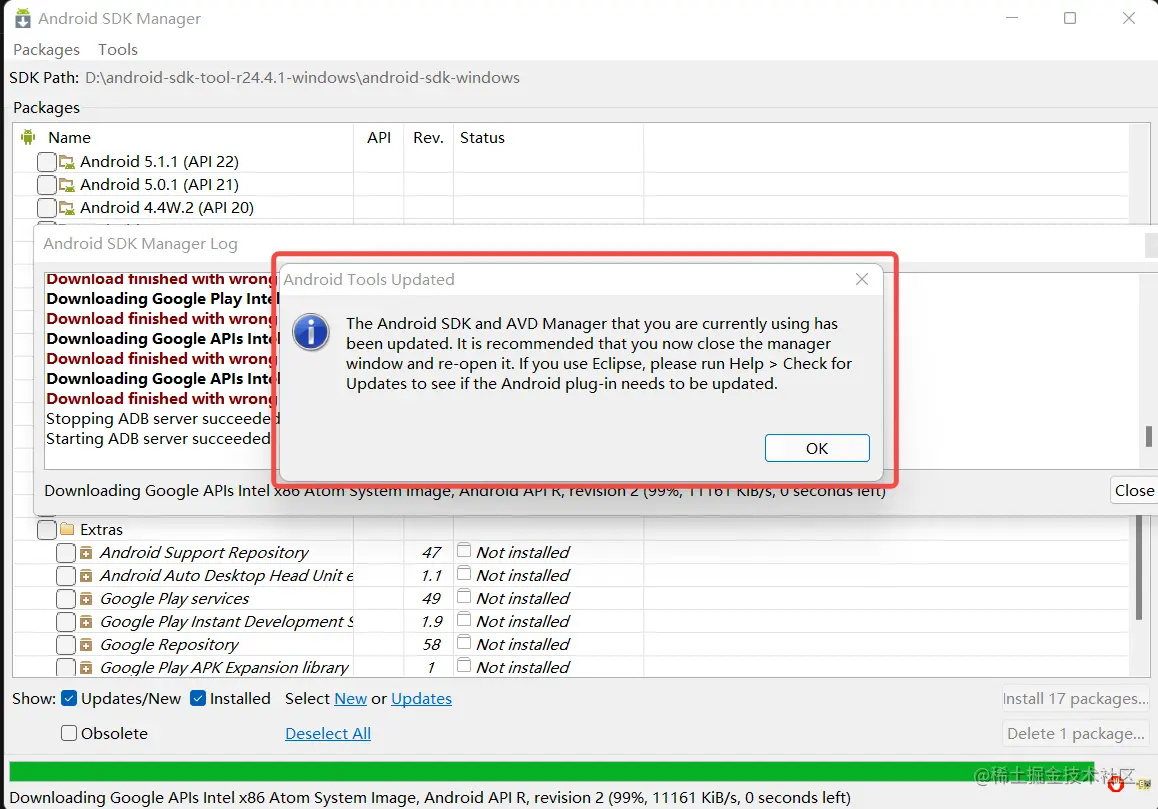This screenshot has height=809, width=1158.
Task: Open the Tools menu
Action: [118, 50]
